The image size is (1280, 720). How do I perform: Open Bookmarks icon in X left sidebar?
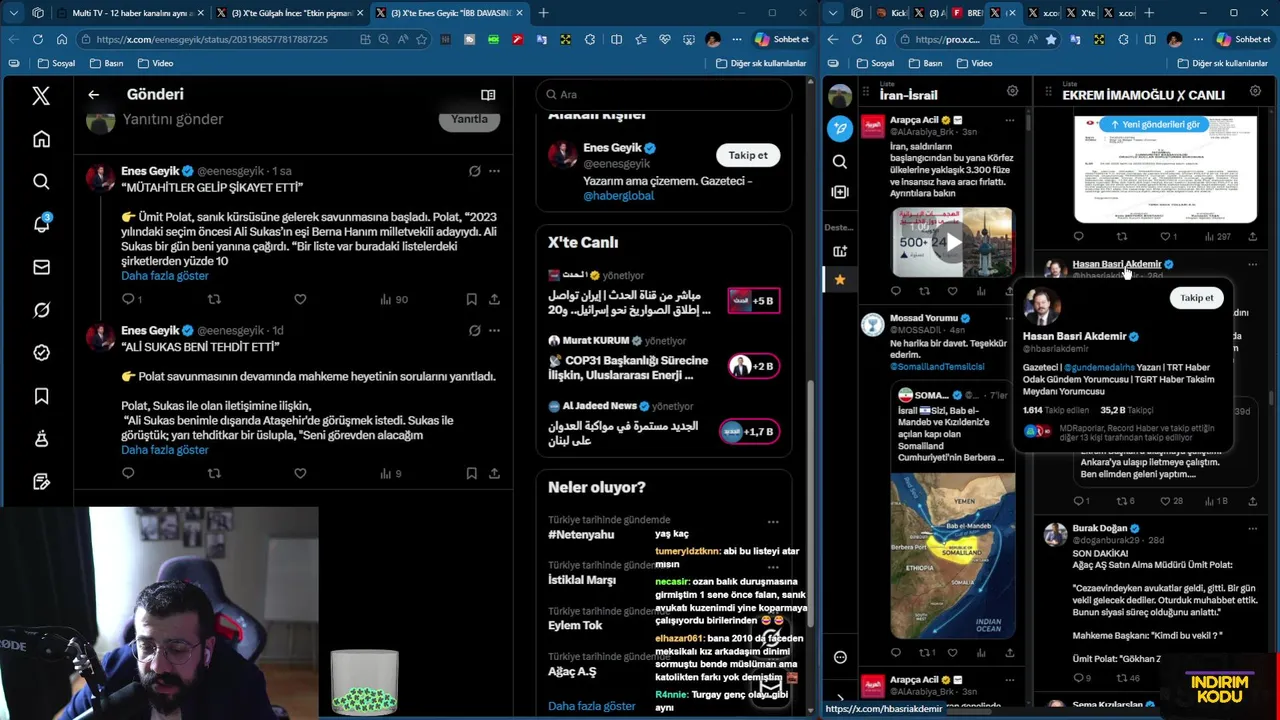pos(41,396)
